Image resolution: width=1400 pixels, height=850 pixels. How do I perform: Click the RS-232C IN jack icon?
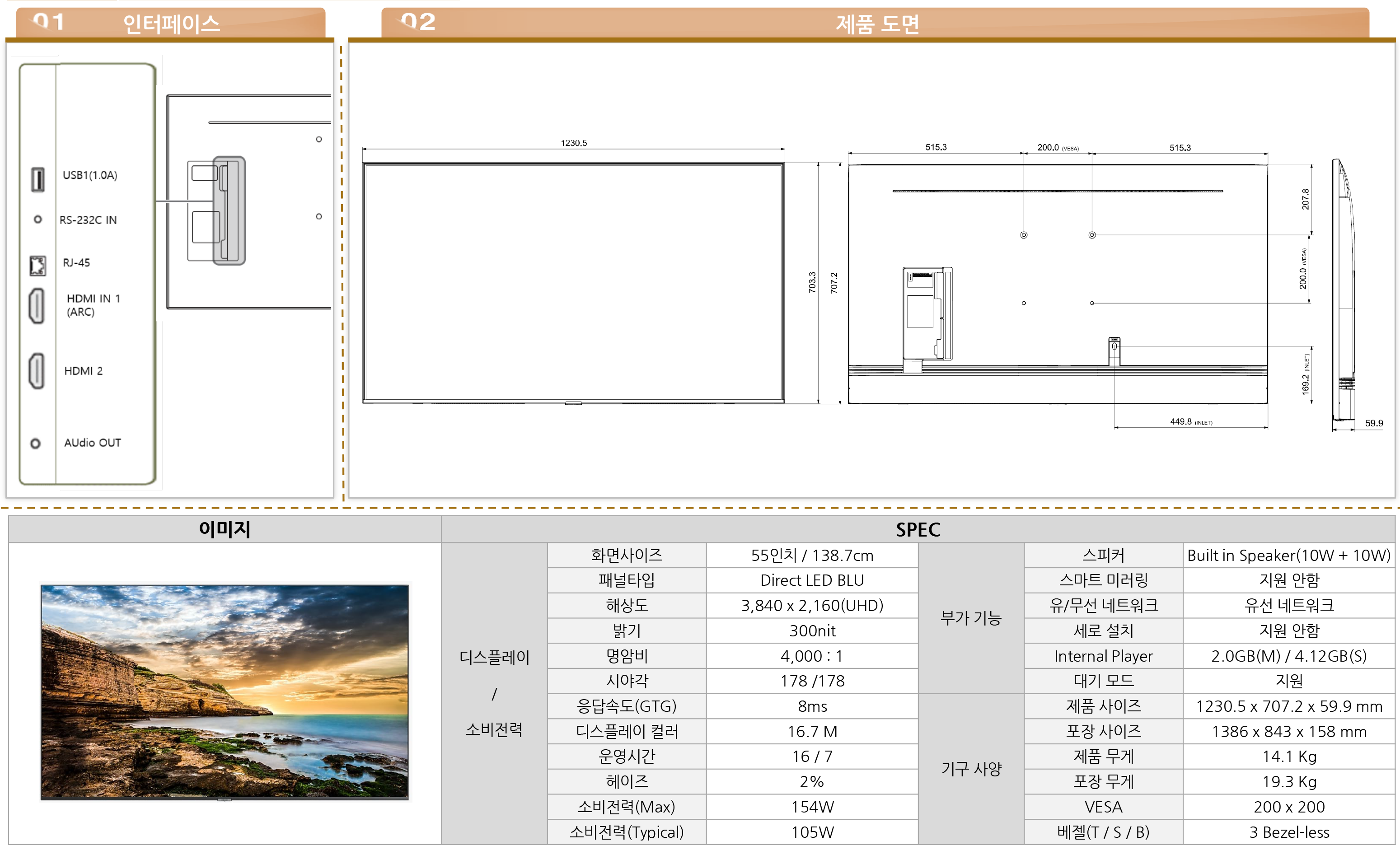tap(37, 220)
